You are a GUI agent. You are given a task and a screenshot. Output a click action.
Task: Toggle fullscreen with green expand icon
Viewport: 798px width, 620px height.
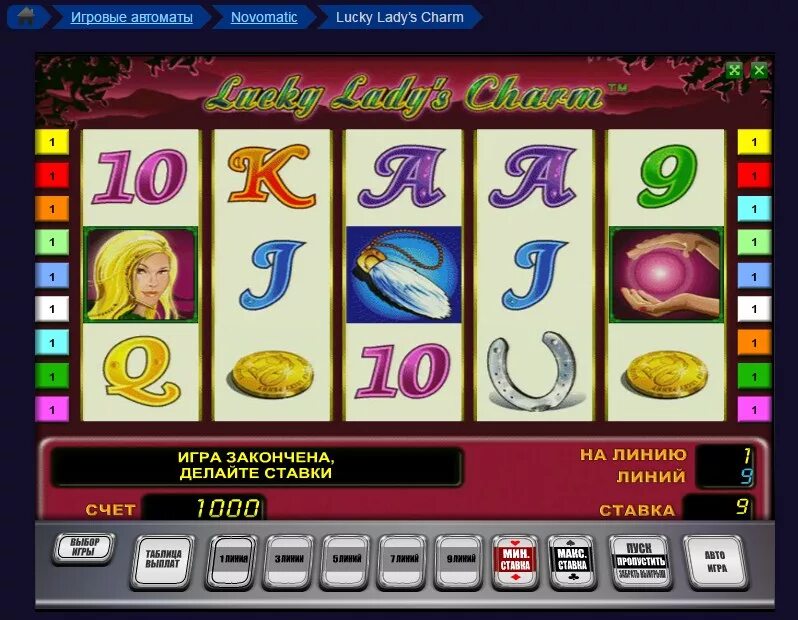point(734,70)
